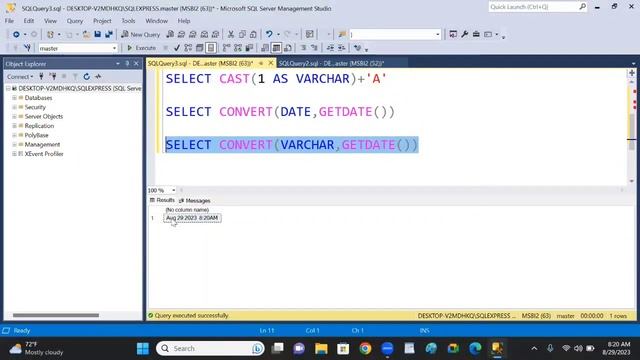Expand the Management node
Screen dimensions: 640x360
click(14, 144)
